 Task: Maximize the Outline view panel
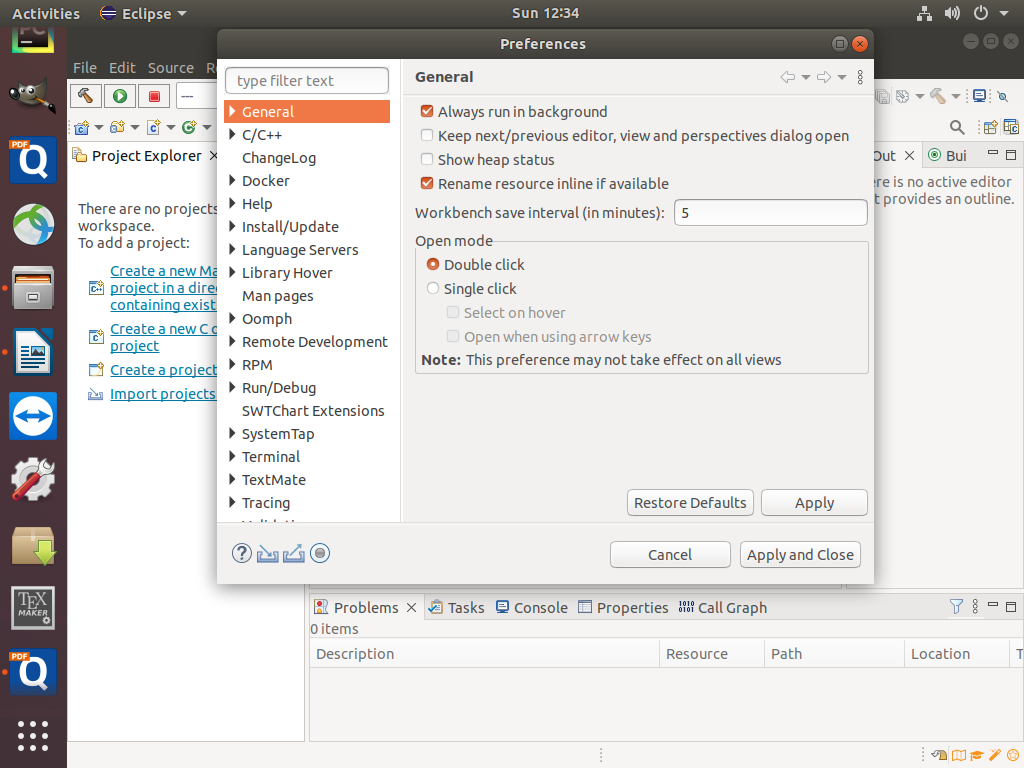[1011, 155]
